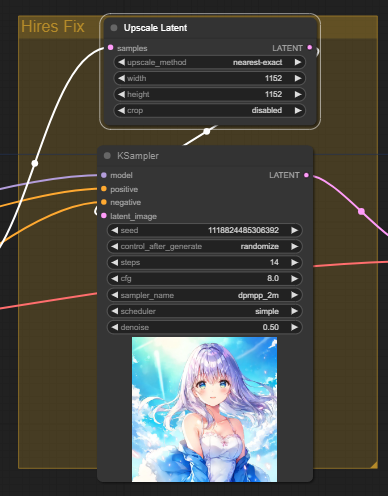Click the model input socket on KSampler

click(x=104, y=175)
